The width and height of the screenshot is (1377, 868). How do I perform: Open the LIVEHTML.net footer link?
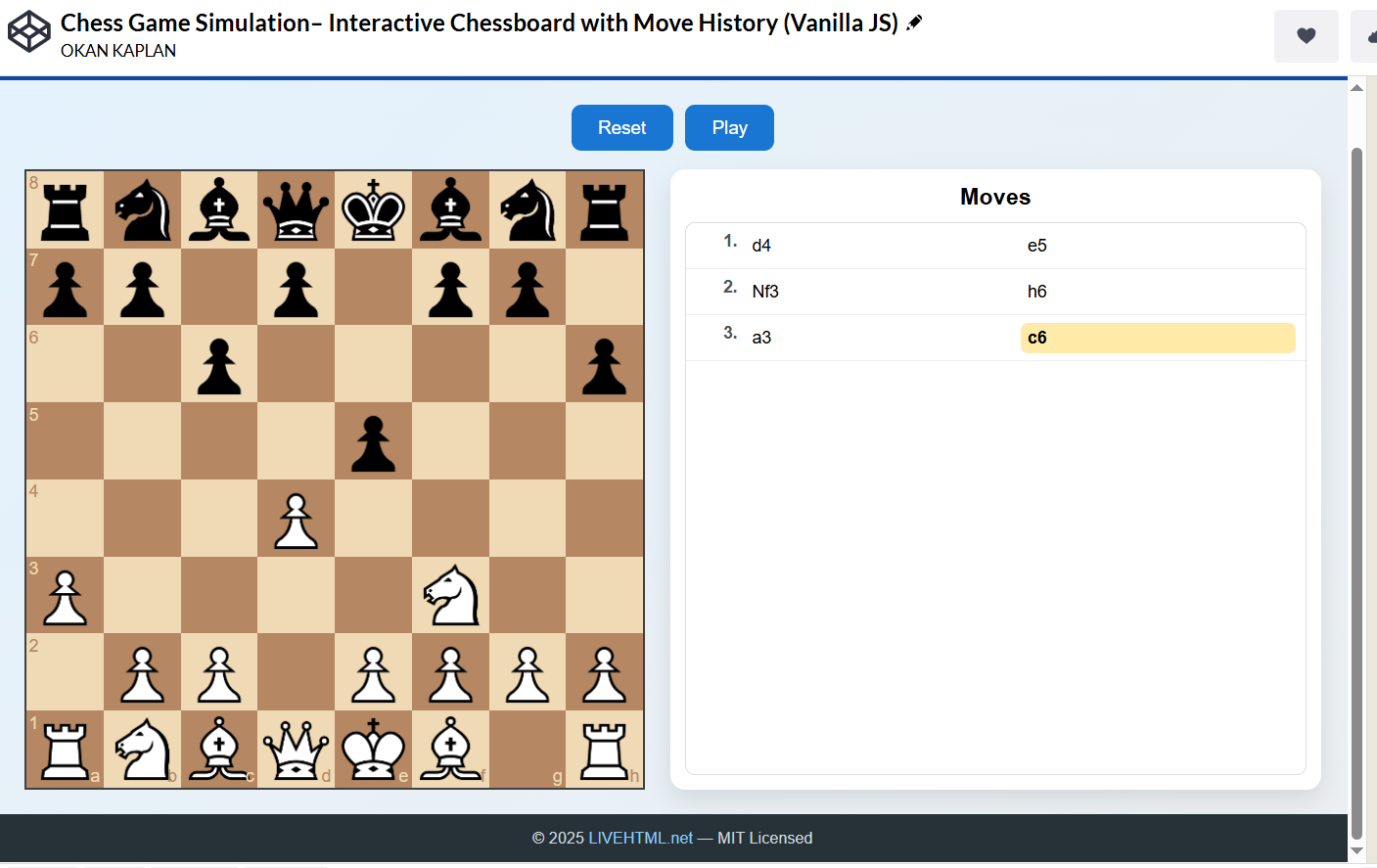[640, 838]
